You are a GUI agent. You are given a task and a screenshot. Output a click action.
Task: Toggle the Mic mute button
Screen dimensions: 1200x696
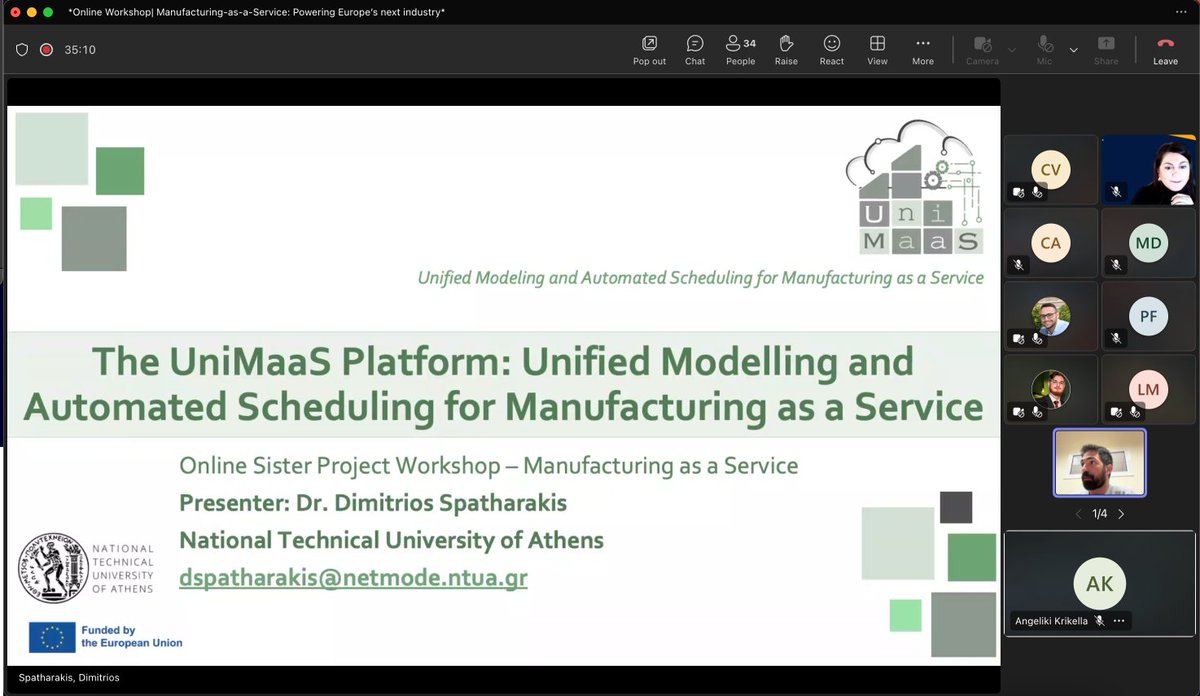click(1045, 50)
